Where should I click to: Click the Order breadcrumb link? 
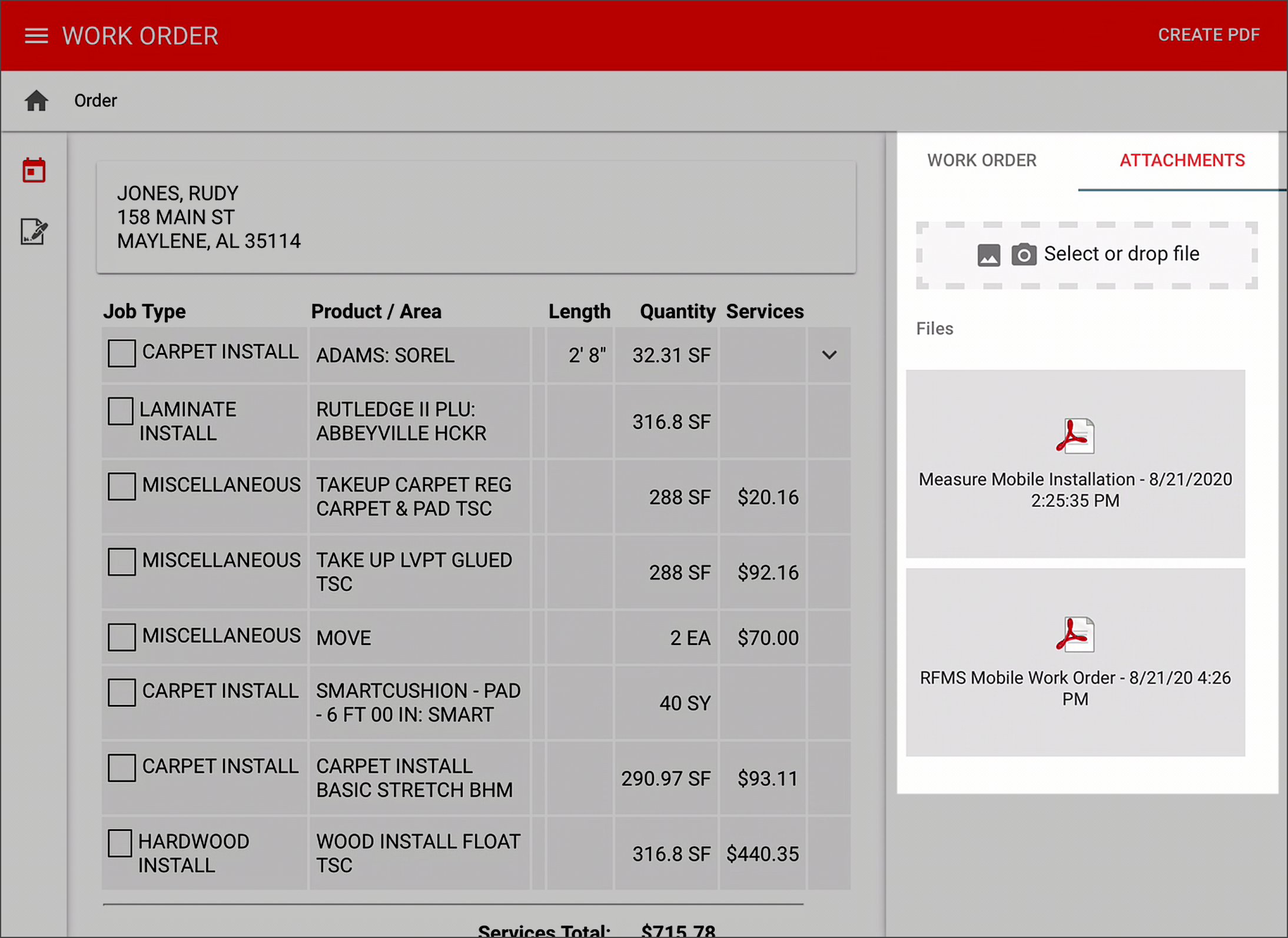[95, 101]
